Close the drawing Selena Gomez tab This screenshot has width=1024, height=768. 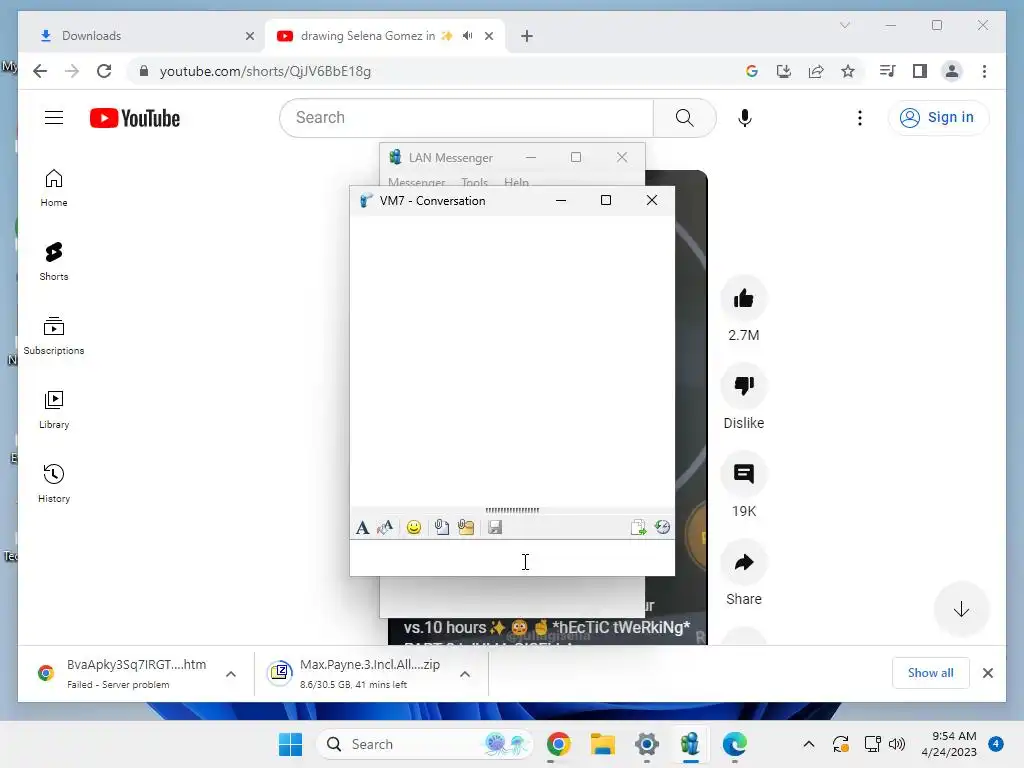[488, 36]
